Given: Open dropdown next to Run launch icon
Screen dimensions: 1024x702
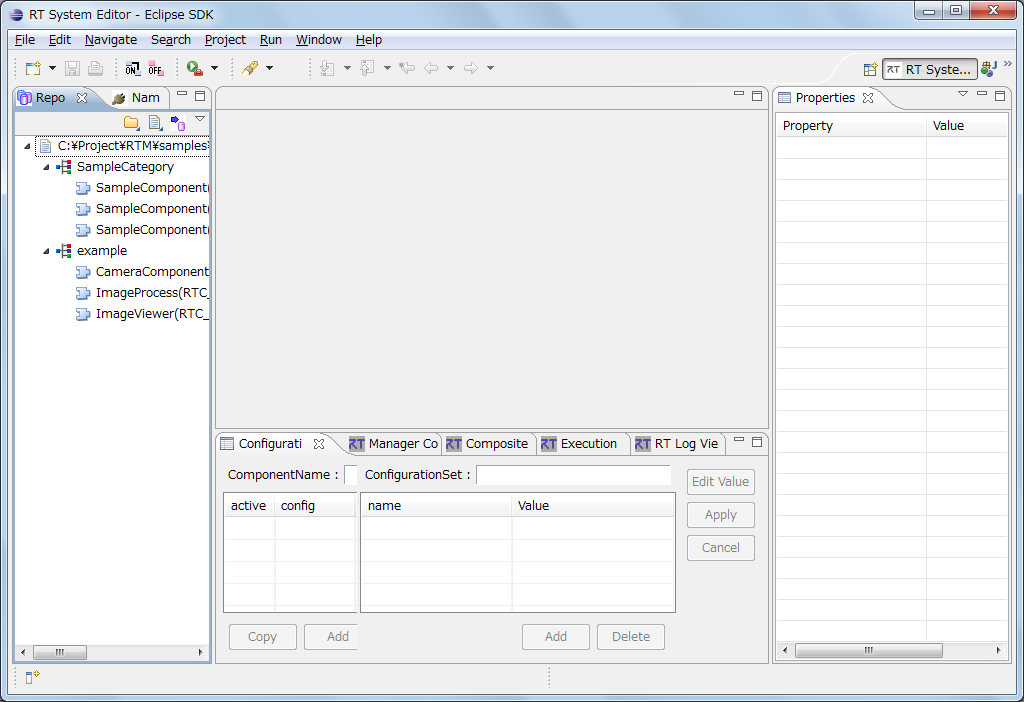Looking at the screenshot, I should [214, 68].
